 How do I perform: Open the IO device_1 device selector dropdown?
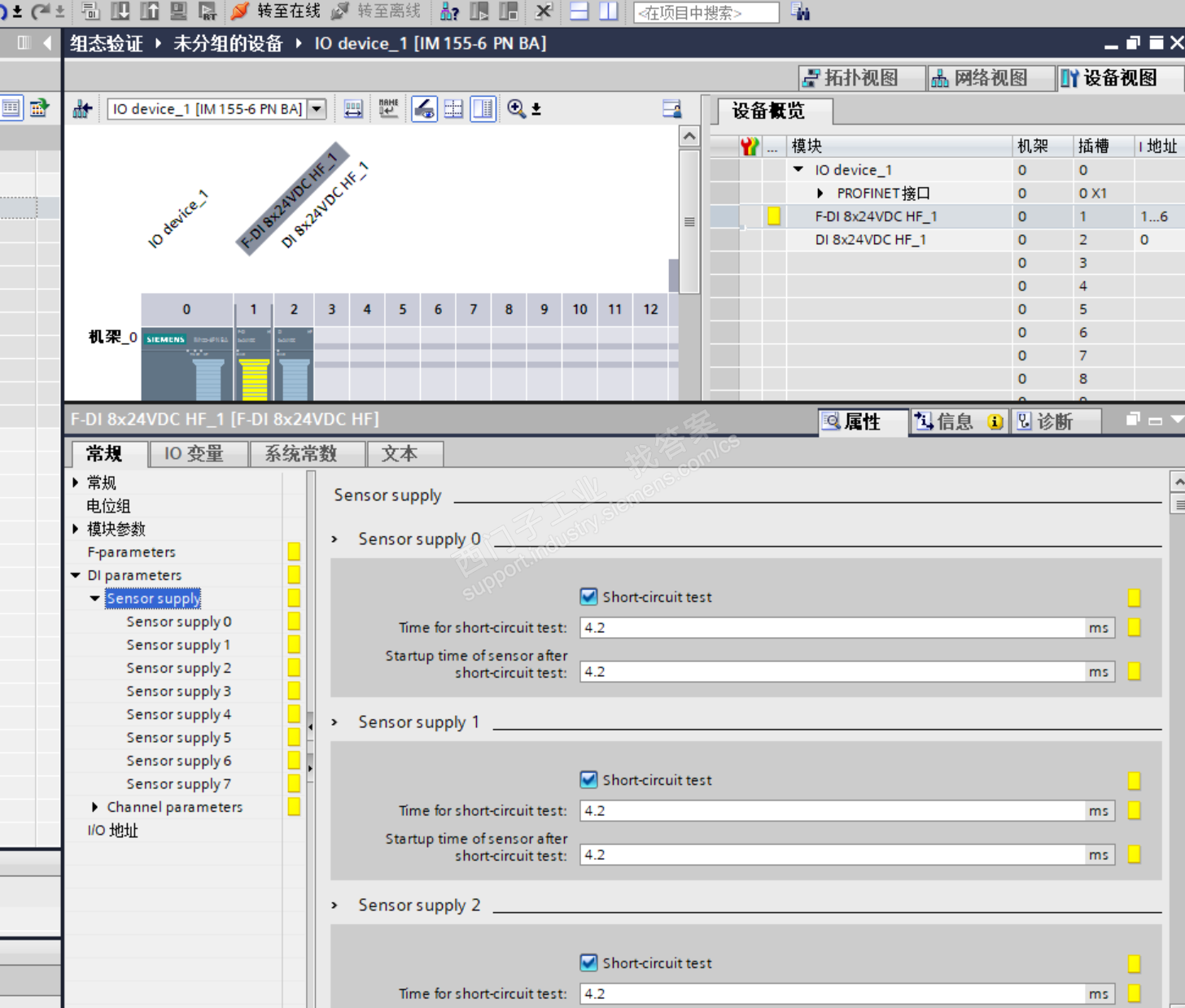click(317, 109)
